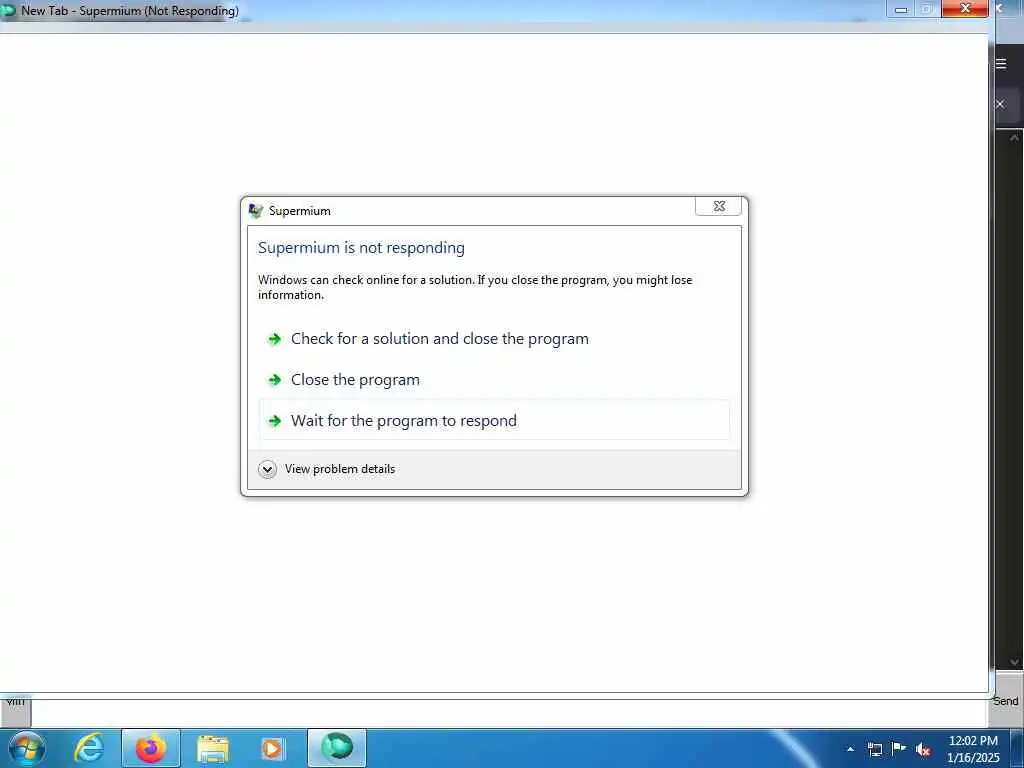
Task: Expand View problem details
Action: [x=327, y=469]
